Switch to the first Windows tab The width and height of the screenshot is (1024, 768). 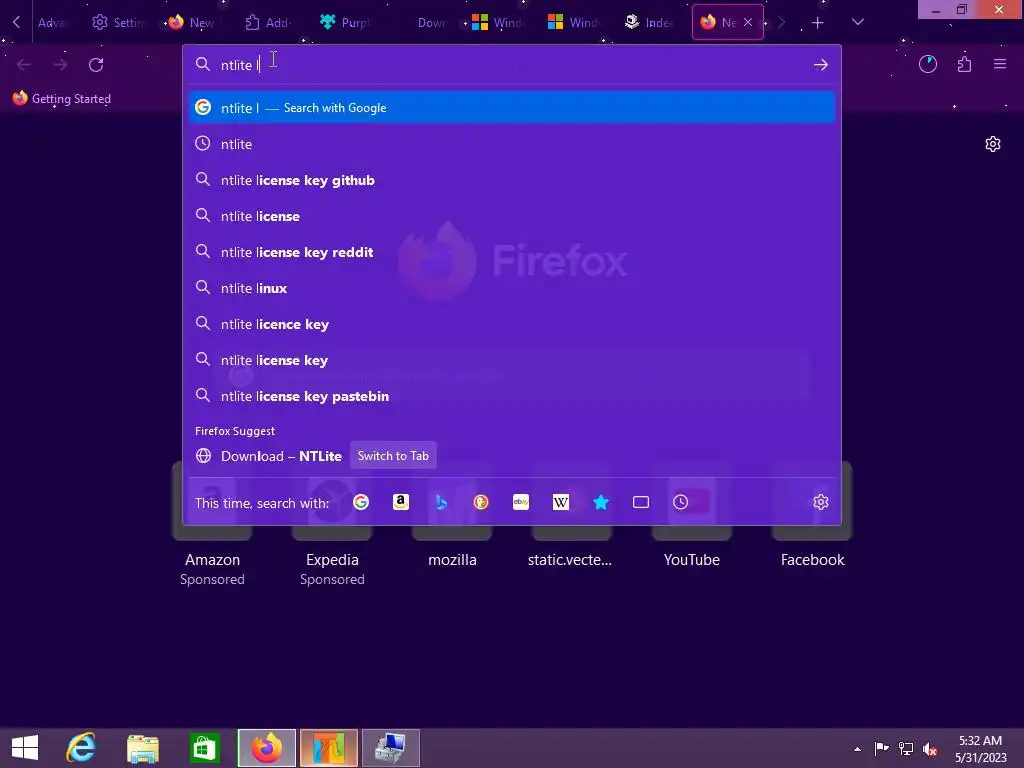[x=497, y=23]
